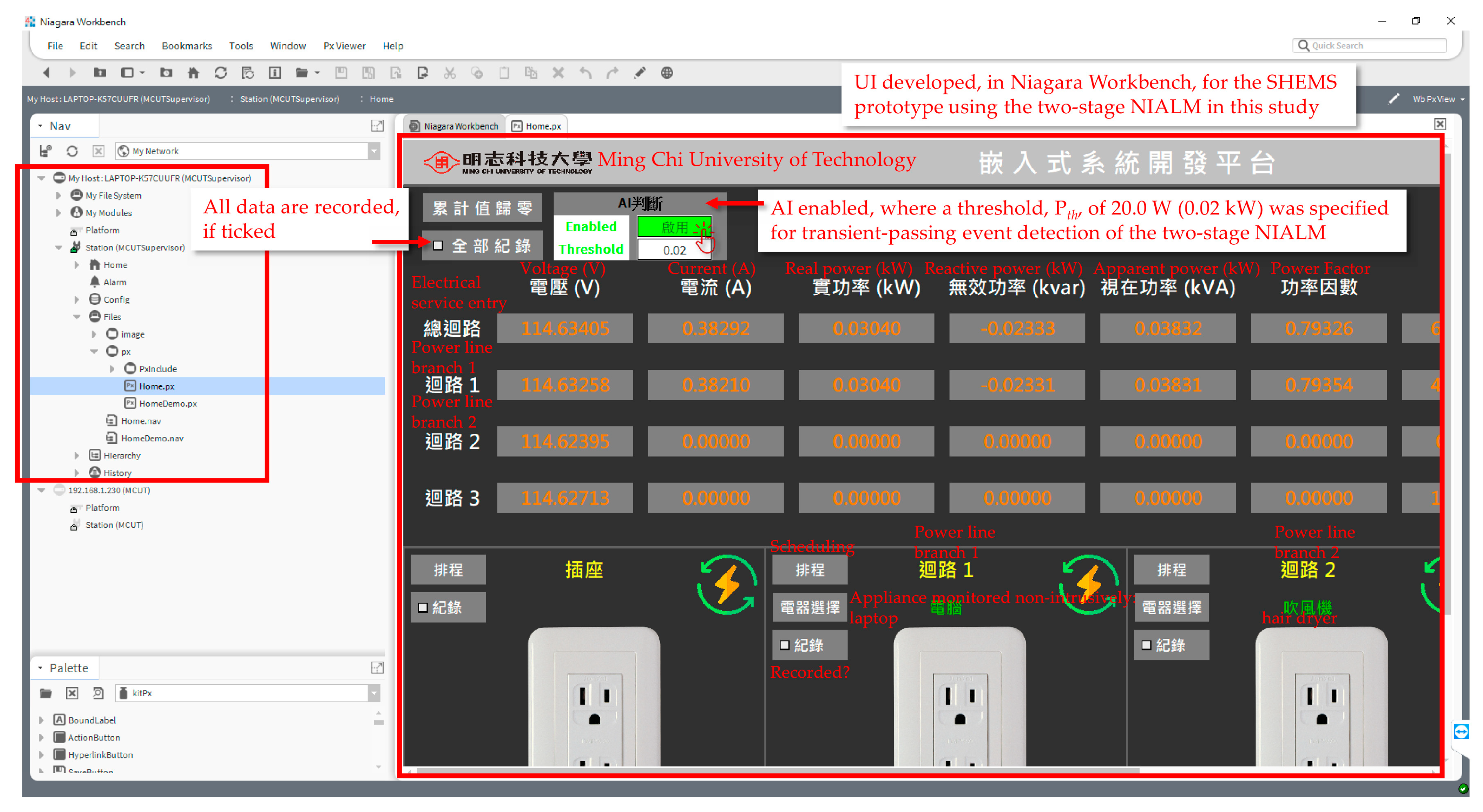The height and width of the screenshot is (812, 1483).
Task: Click the Up Level folder icon
Action: (100, 73)
